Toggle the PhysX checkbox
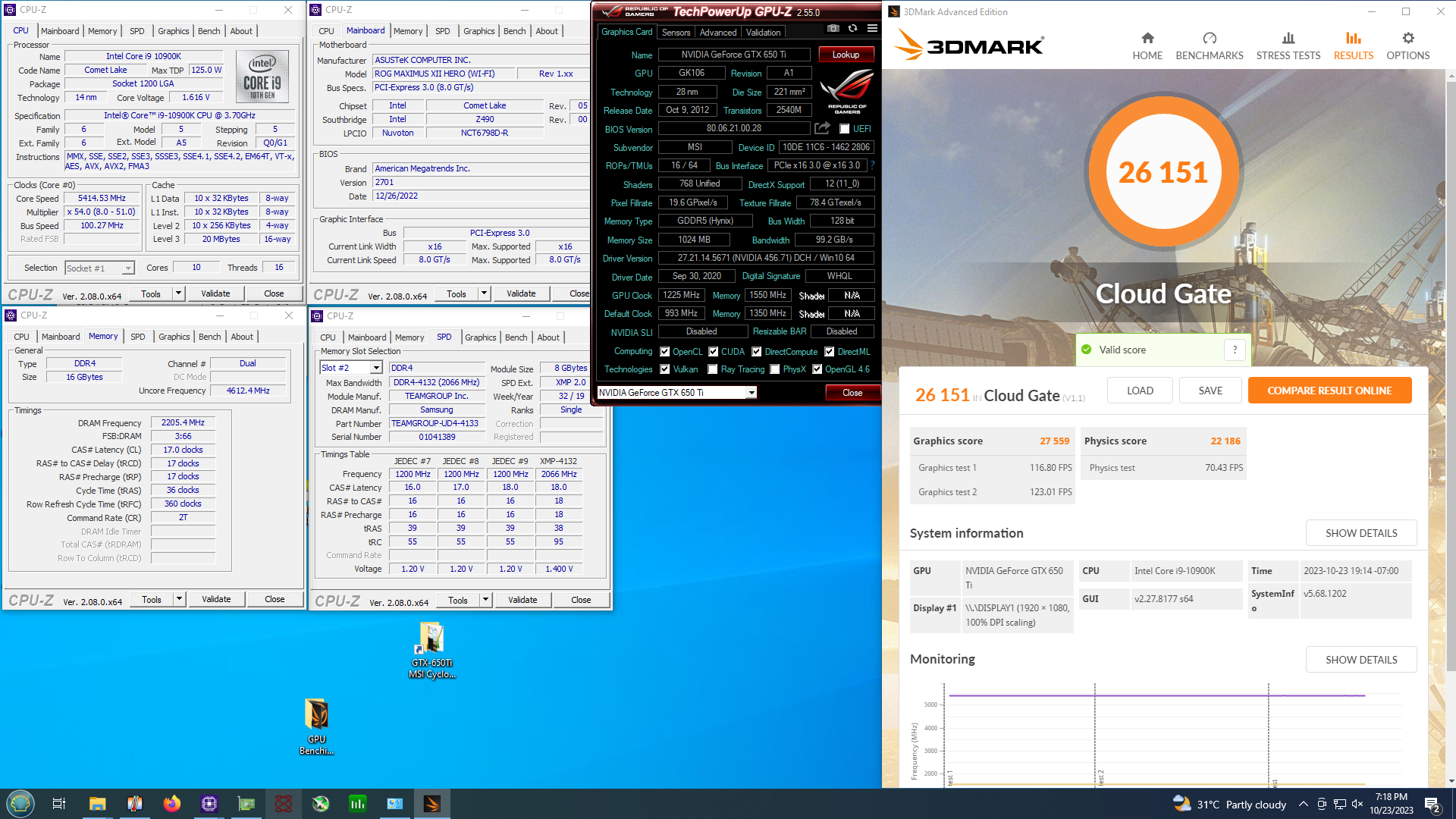Screen dimensions: 1456x819 tap(775, 369)
